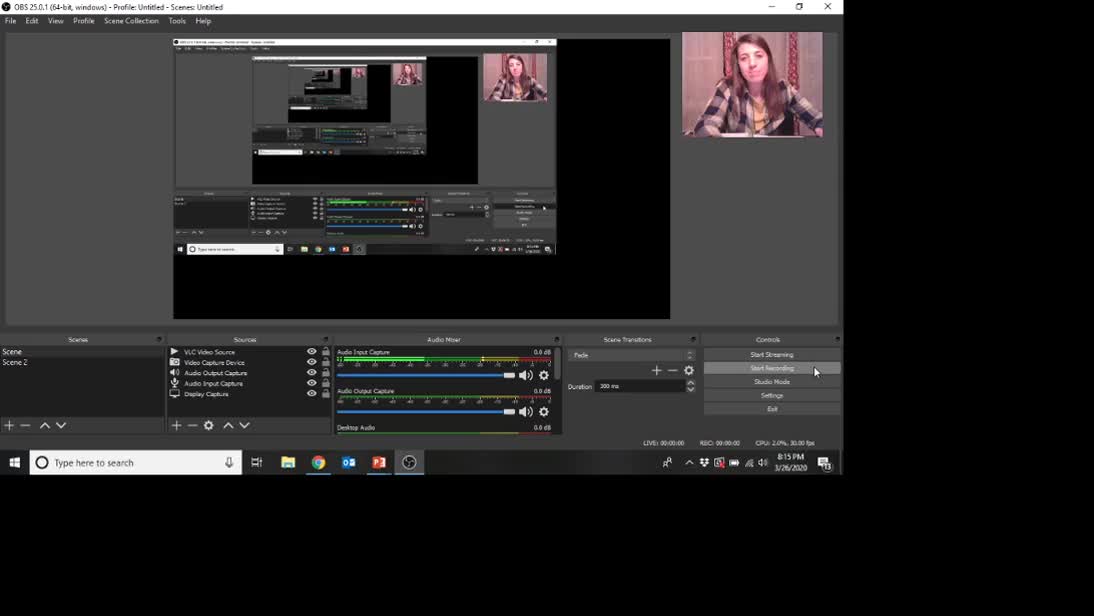
Task: Click the Duration 300 ms input field
Action: click(x=640, y=386)
